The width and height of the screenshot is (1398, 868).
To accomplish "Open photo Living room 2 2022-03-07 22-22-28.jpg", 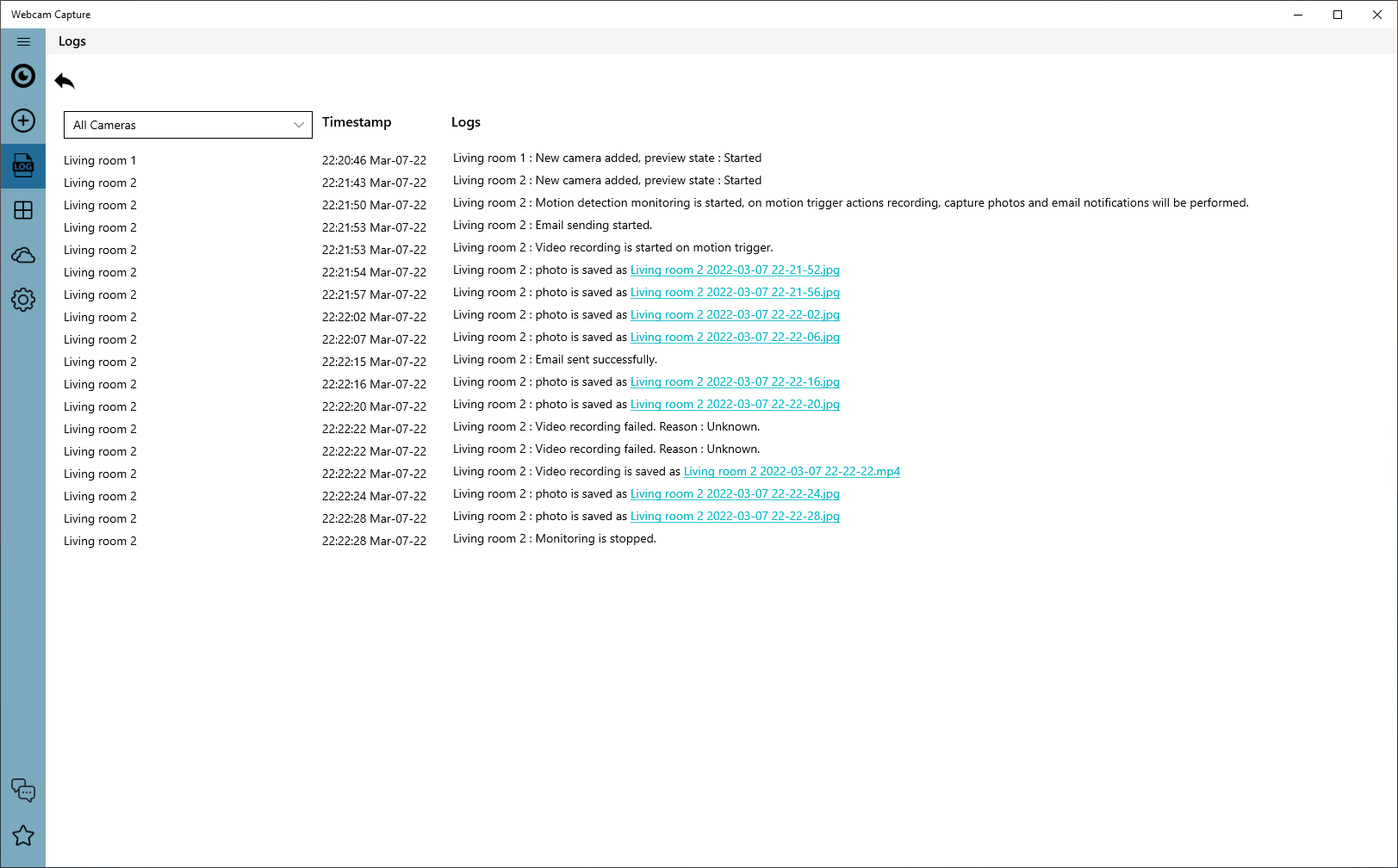I will click(735, 516).
